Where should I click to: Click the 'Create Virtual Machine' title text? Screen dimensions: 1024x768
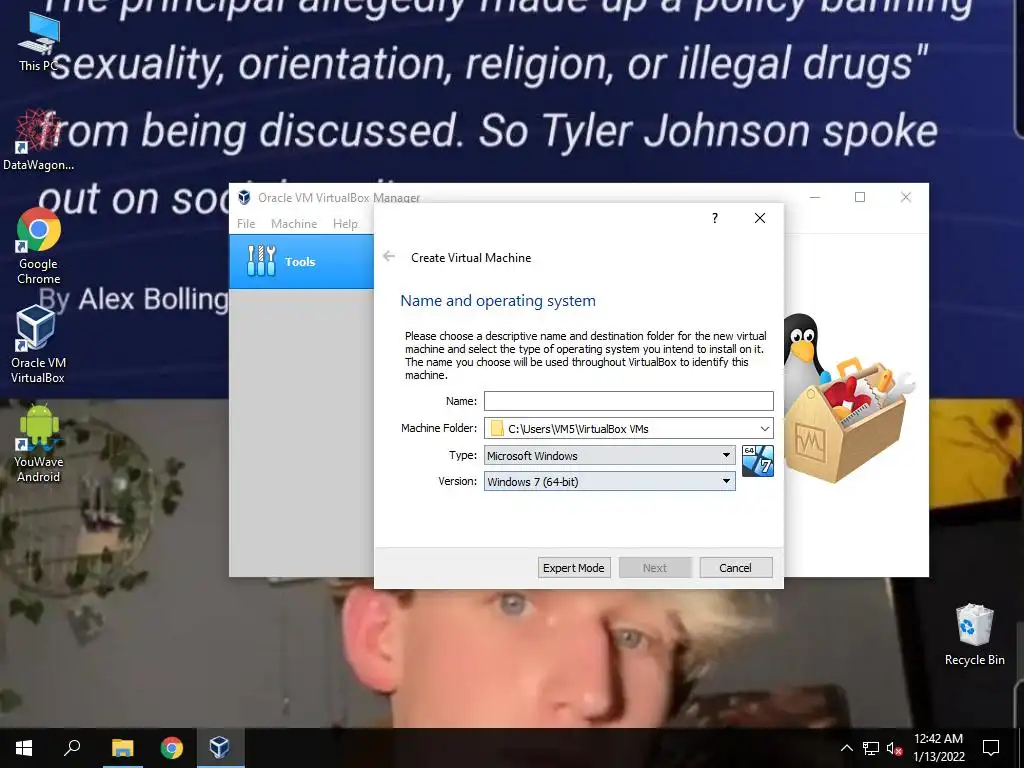click(x=471, y=257)
